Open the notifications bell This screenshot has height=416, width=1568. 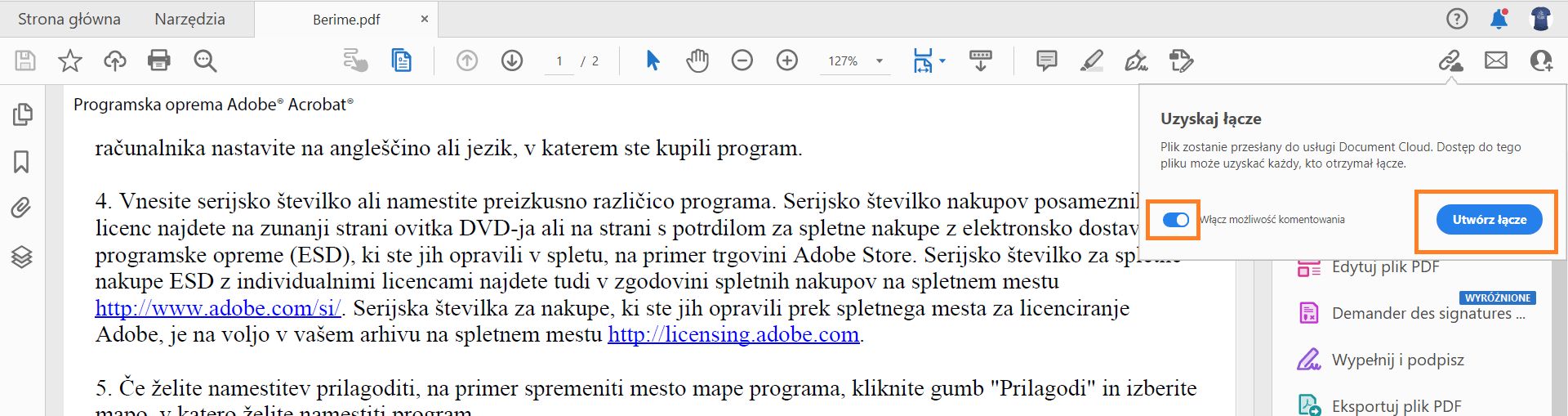[x=1499, y=19]
